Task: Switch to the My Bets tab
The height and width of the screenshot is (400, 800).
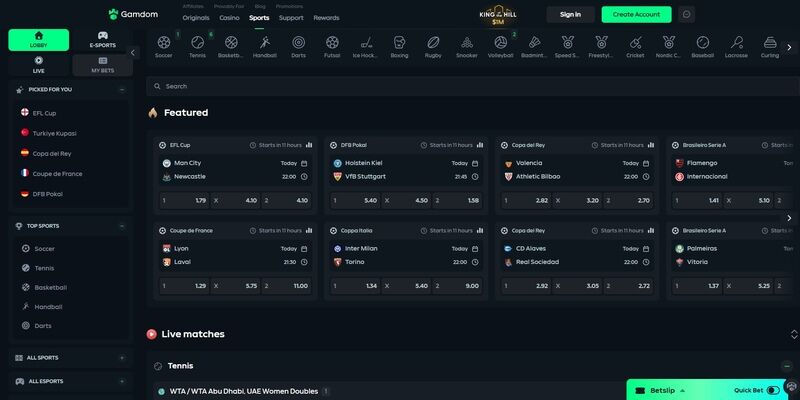Action: click(103, 65)
